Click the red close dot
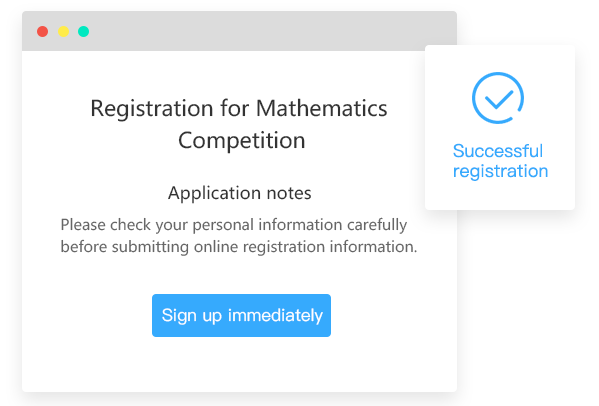 (42, 31)
